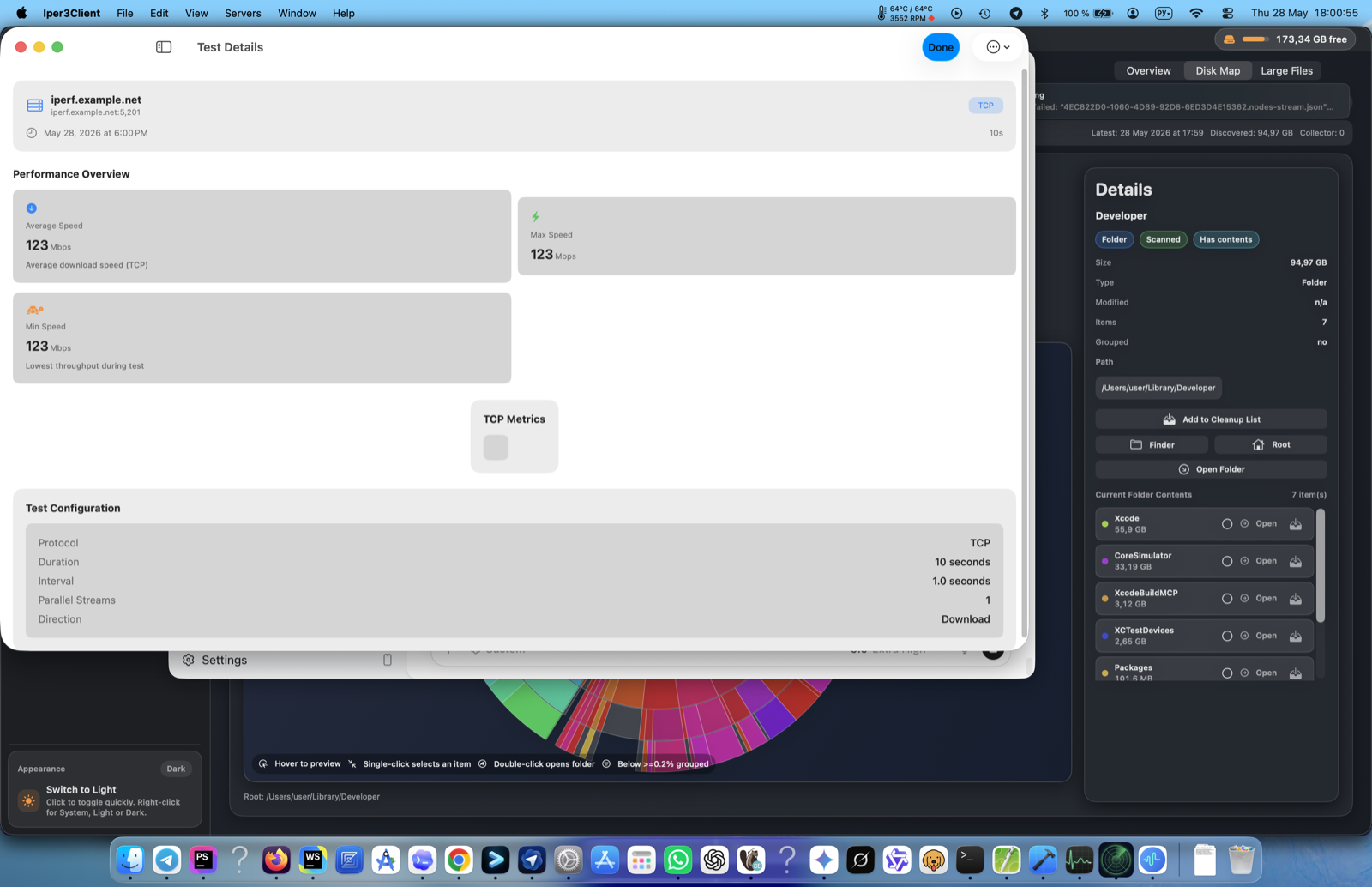Viewport: 1372px width, 887px height.
Task: Click the Dark appearance badge
Action: tap(176, 769)
